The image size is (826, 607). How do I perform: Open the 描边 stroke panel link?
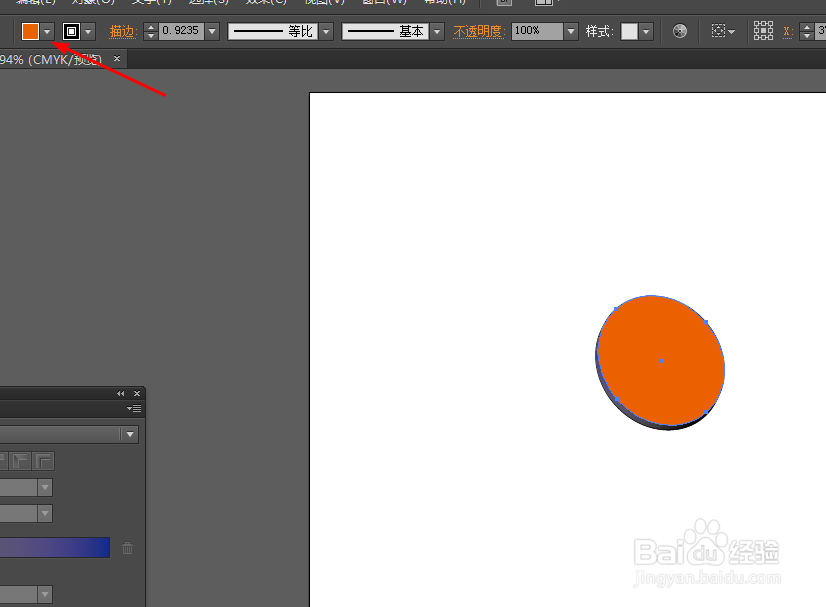point(123,32)
